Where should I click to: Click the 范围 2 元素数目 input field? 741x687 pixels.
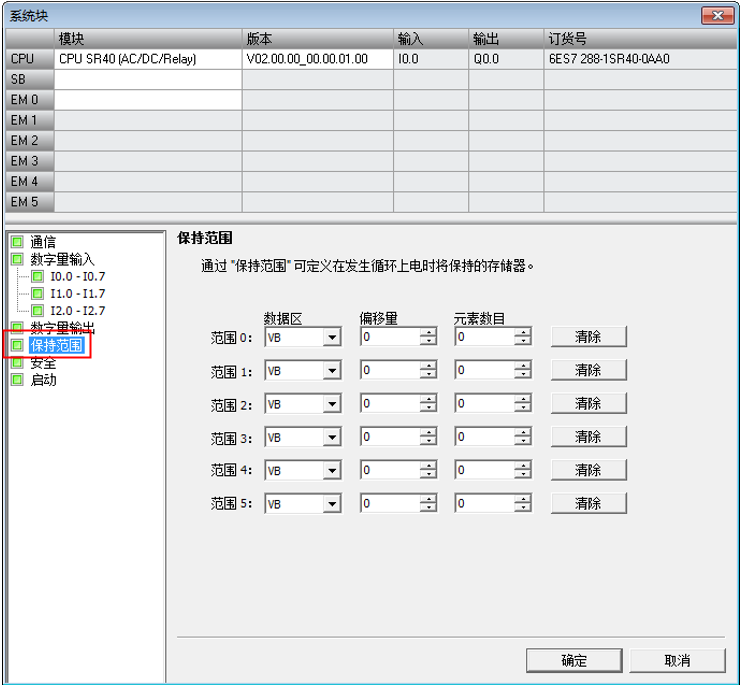pos(484,405)
